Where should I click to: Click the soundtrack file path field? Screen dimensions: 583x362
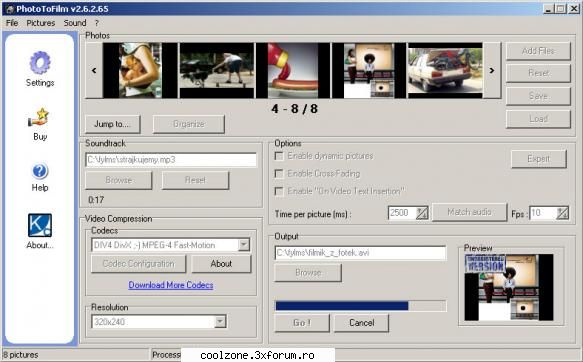pyautogui.click(x=171, y=160)
